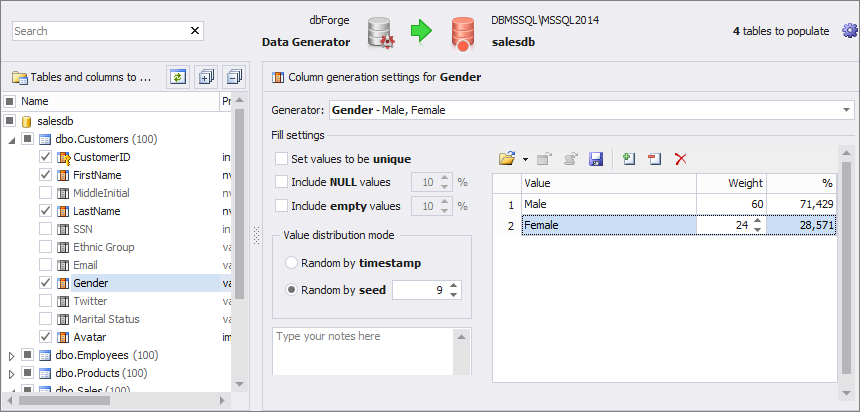Click the source database generator icon

(x=380, y=33)
